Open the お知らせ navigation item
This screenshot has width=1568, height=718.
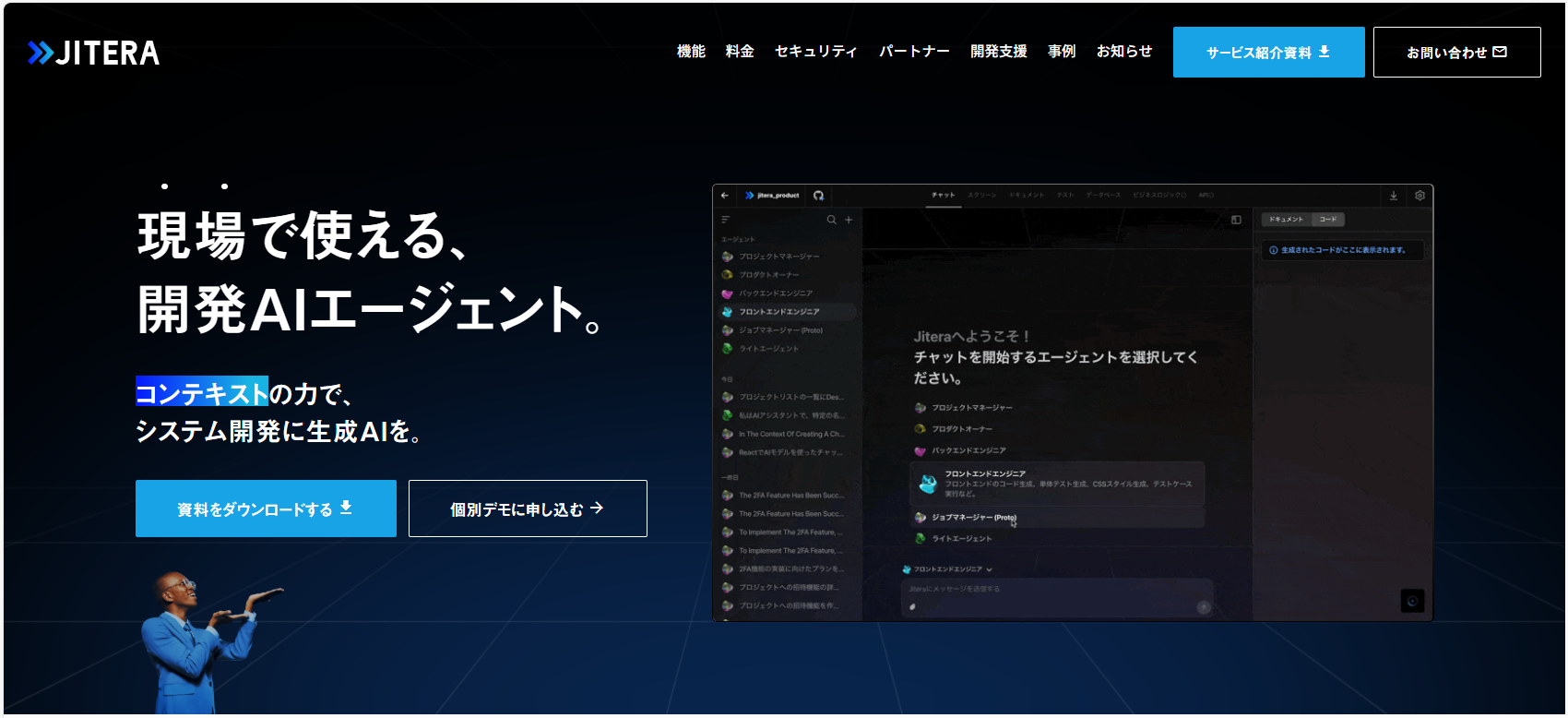[1124, 52]
